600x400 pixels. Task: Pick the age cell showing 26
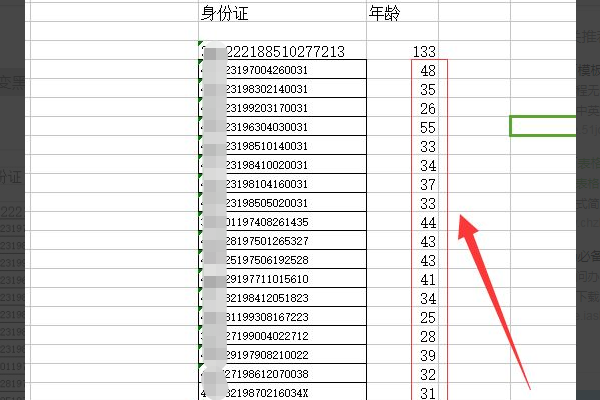(x=403, y=107)
